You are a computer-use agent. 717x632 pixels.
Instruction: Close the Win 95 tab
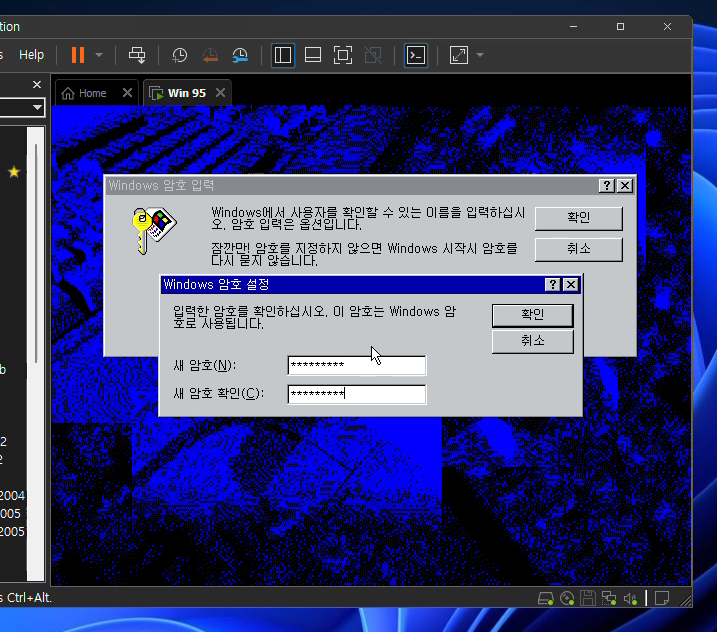tap(220, 93)
